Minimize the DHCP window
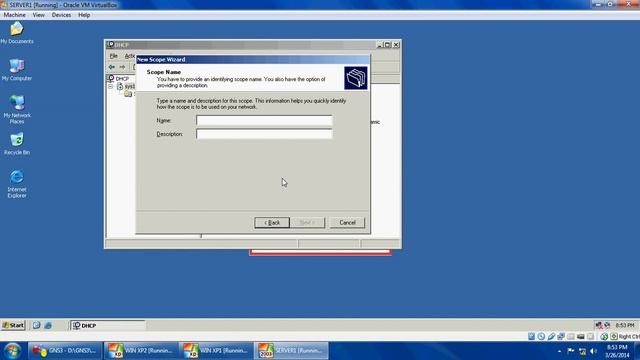 (x=380, y=45)
